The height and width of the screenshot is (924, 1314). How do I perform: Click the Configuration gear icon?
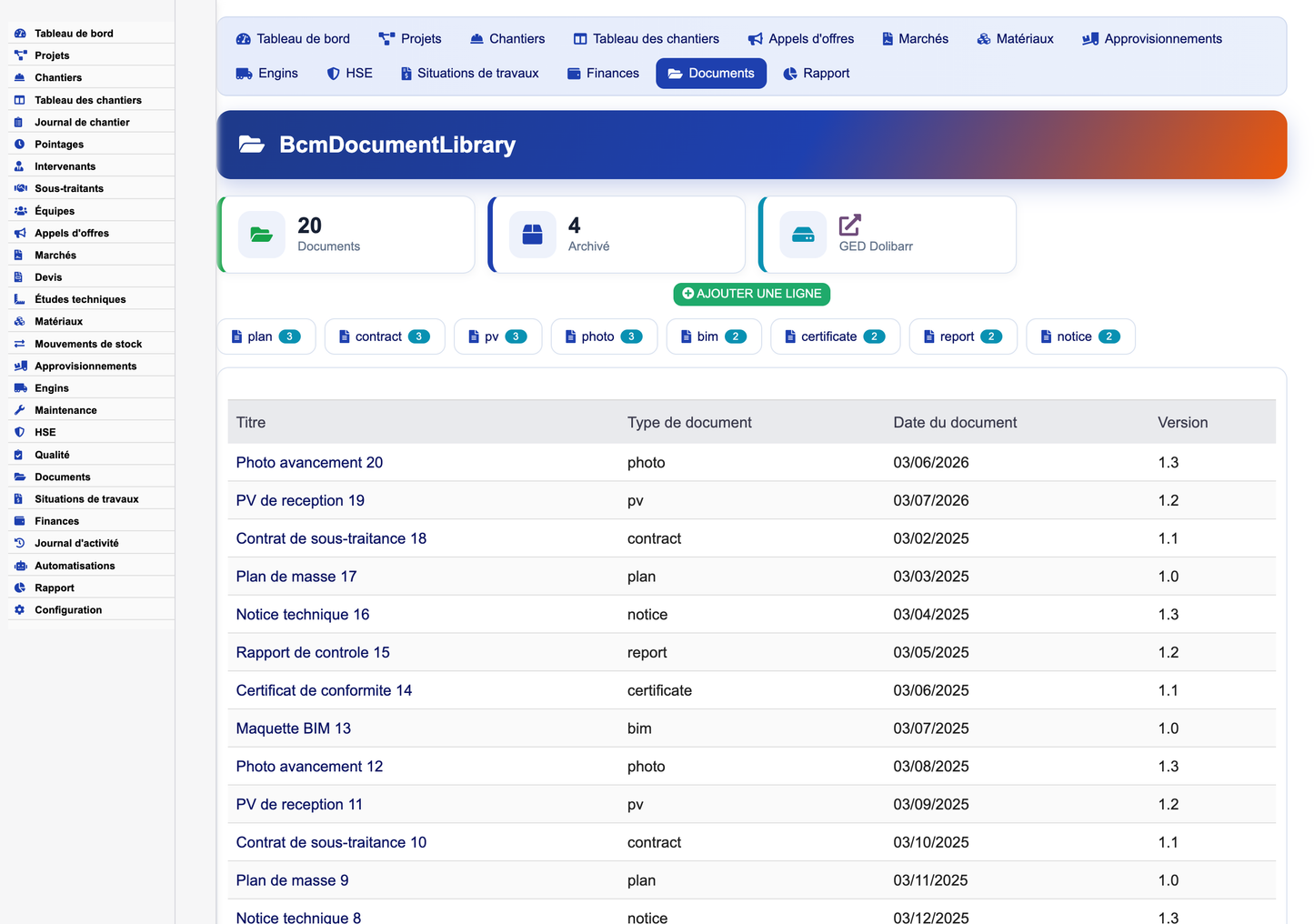pos(20,609)
